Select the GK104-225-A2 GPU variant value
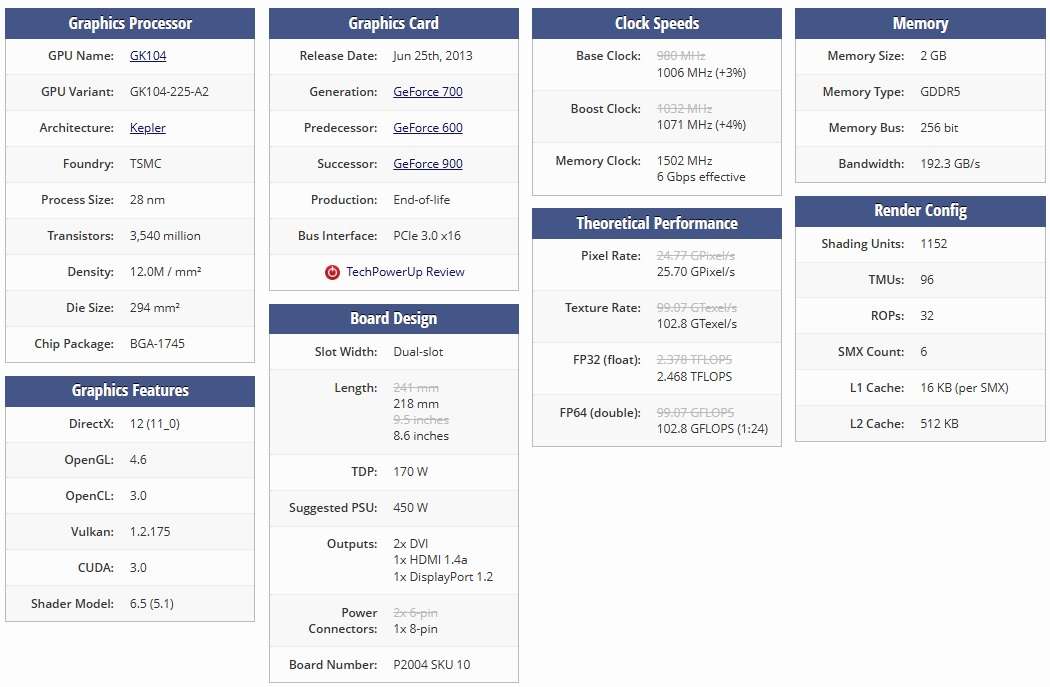The height and width of the screenshot is (687, 1050). [x=169, y=92]
